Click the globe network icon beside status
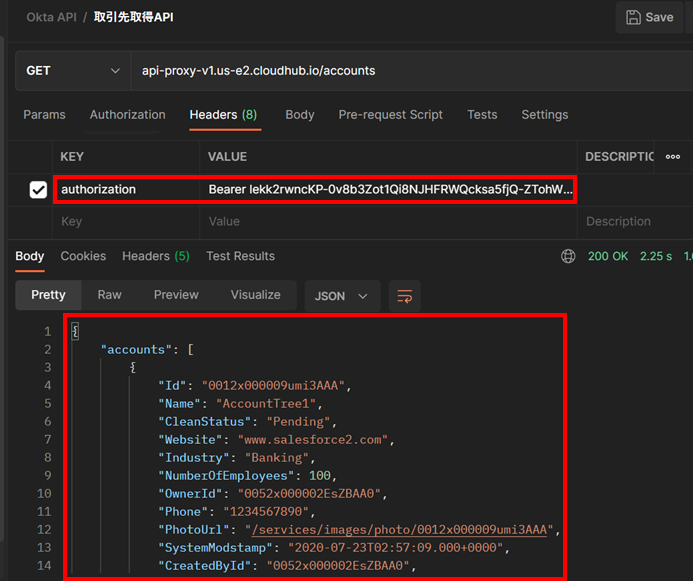This screenshot has height=581, width=693. [569, 256]
